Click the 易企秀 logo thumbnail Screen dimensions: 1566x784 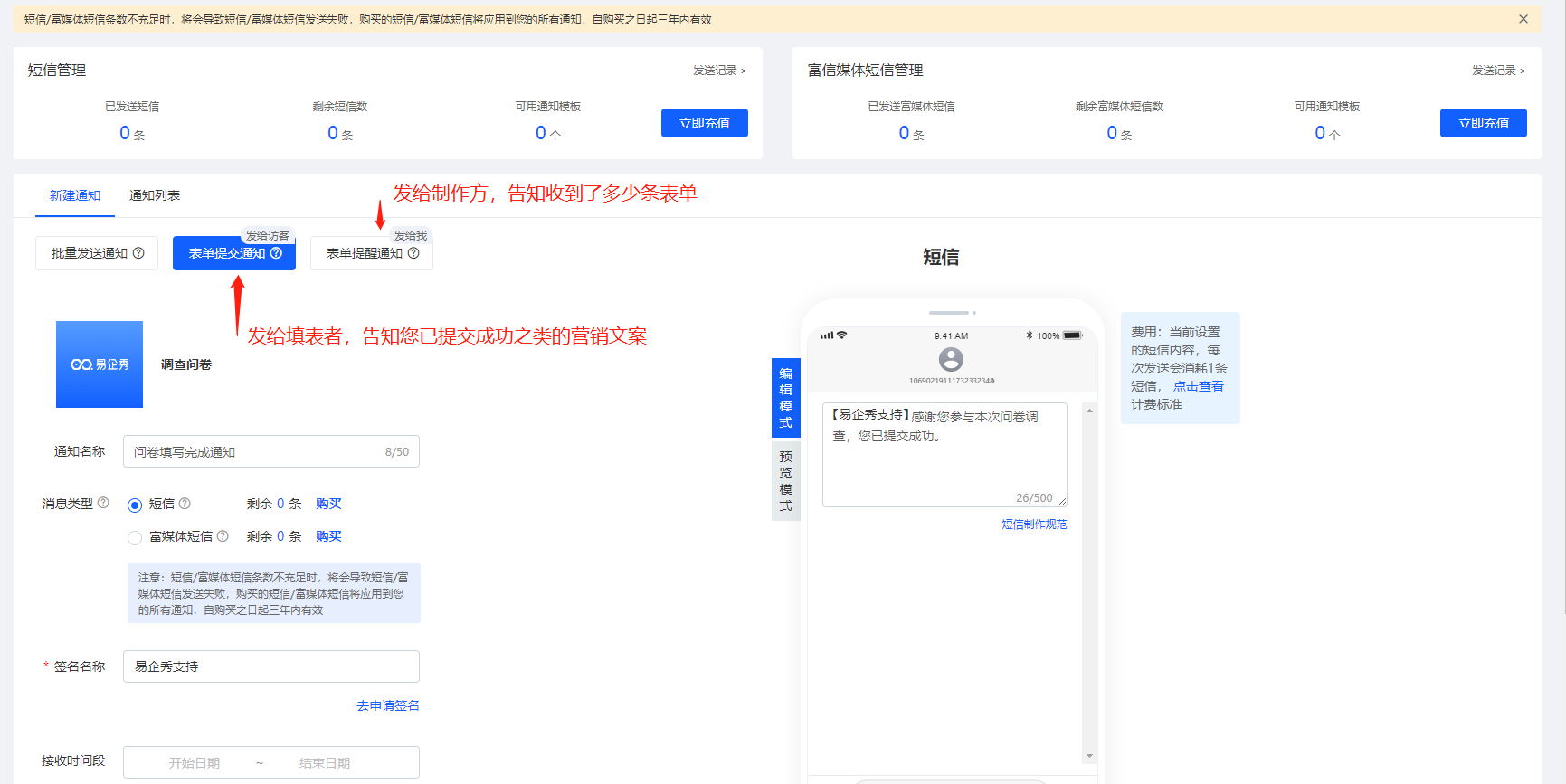tap(100, 364)
